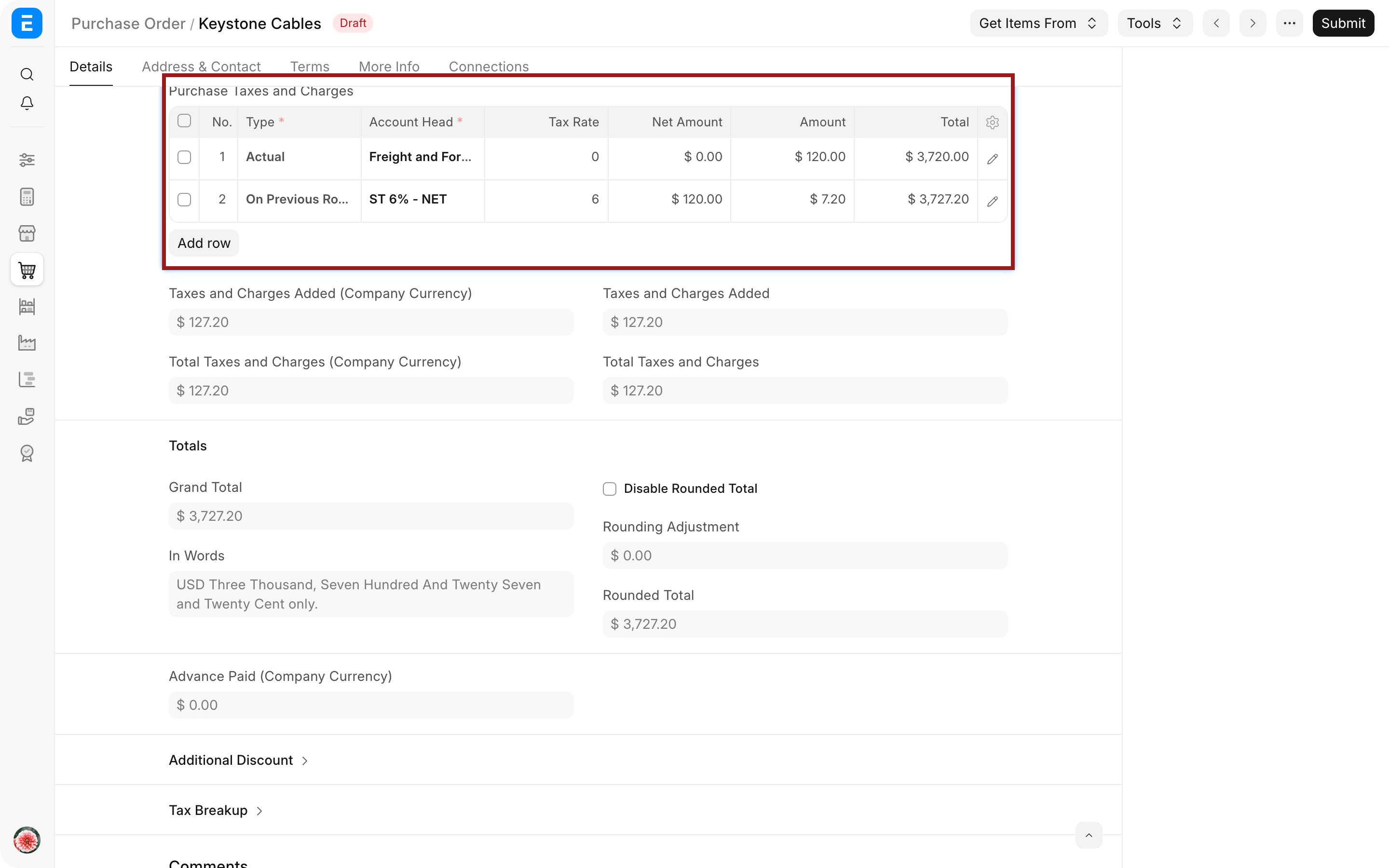Click the Net Amount column header
Screen dimensions: 1389x868
coord(669,122)
